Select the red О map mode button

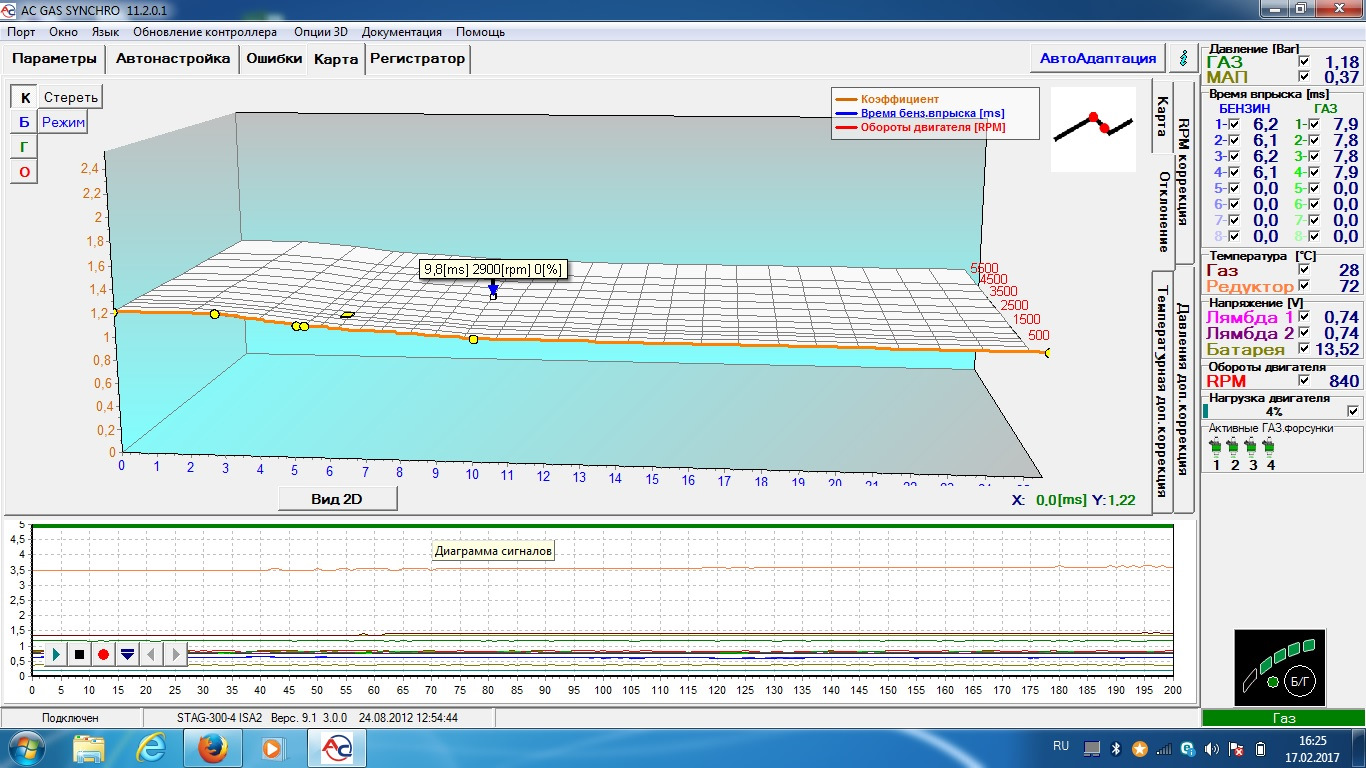(x=24, y=172)
